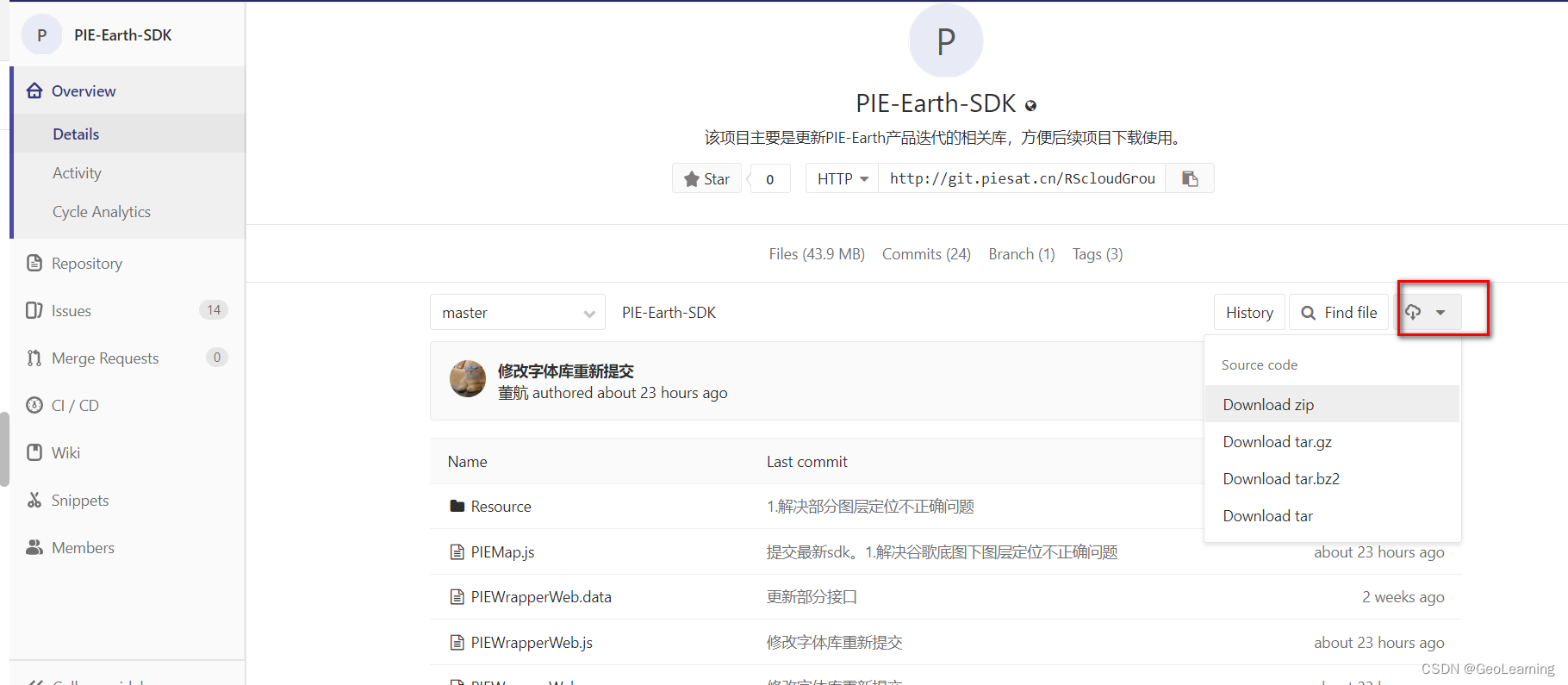Click PIE-Earth-SDK breadcrumb path link

[669, 312]
